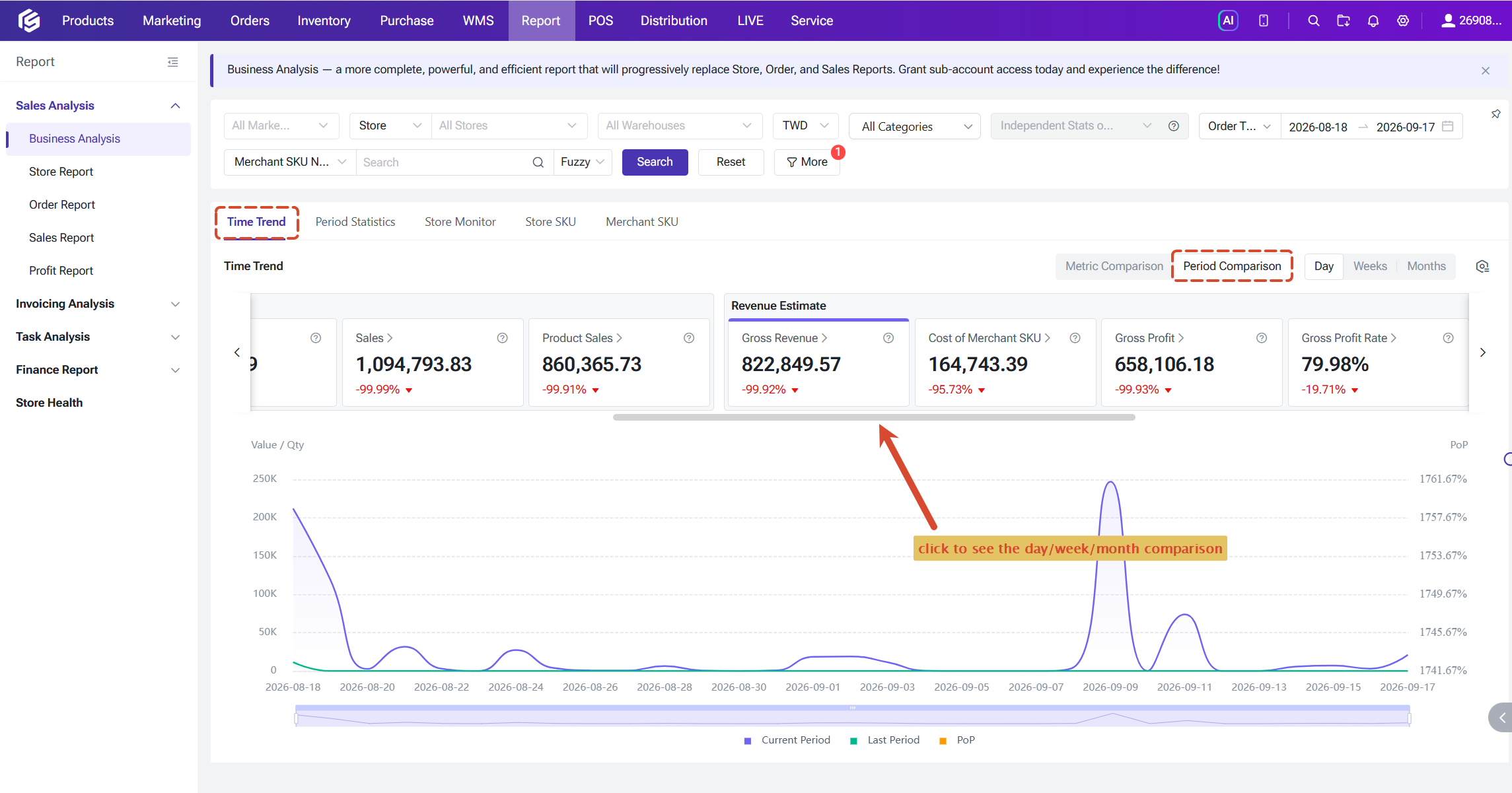Open Merchant SKU tab
1512x793 pixels.
coord(641,222)
